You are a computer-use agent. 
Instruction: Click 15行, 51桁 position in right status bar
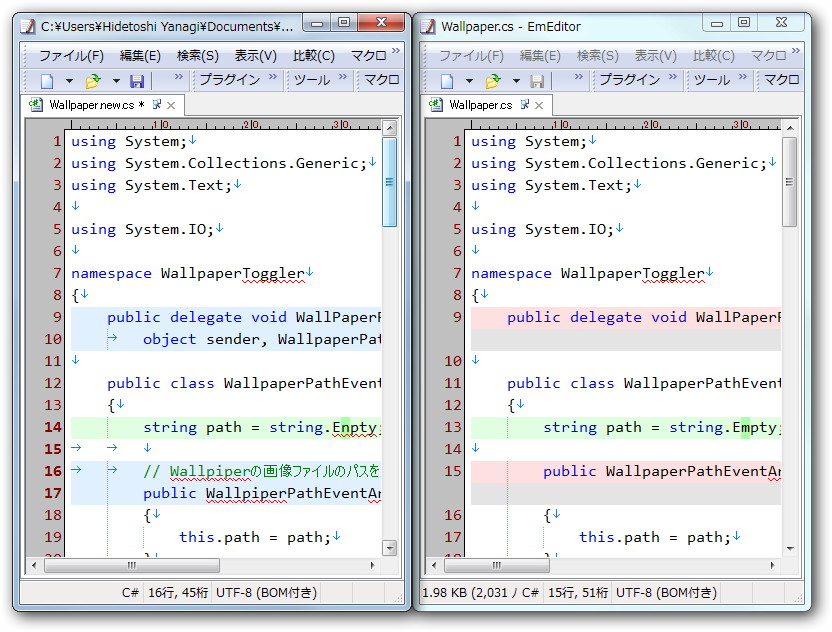[578, 593]
